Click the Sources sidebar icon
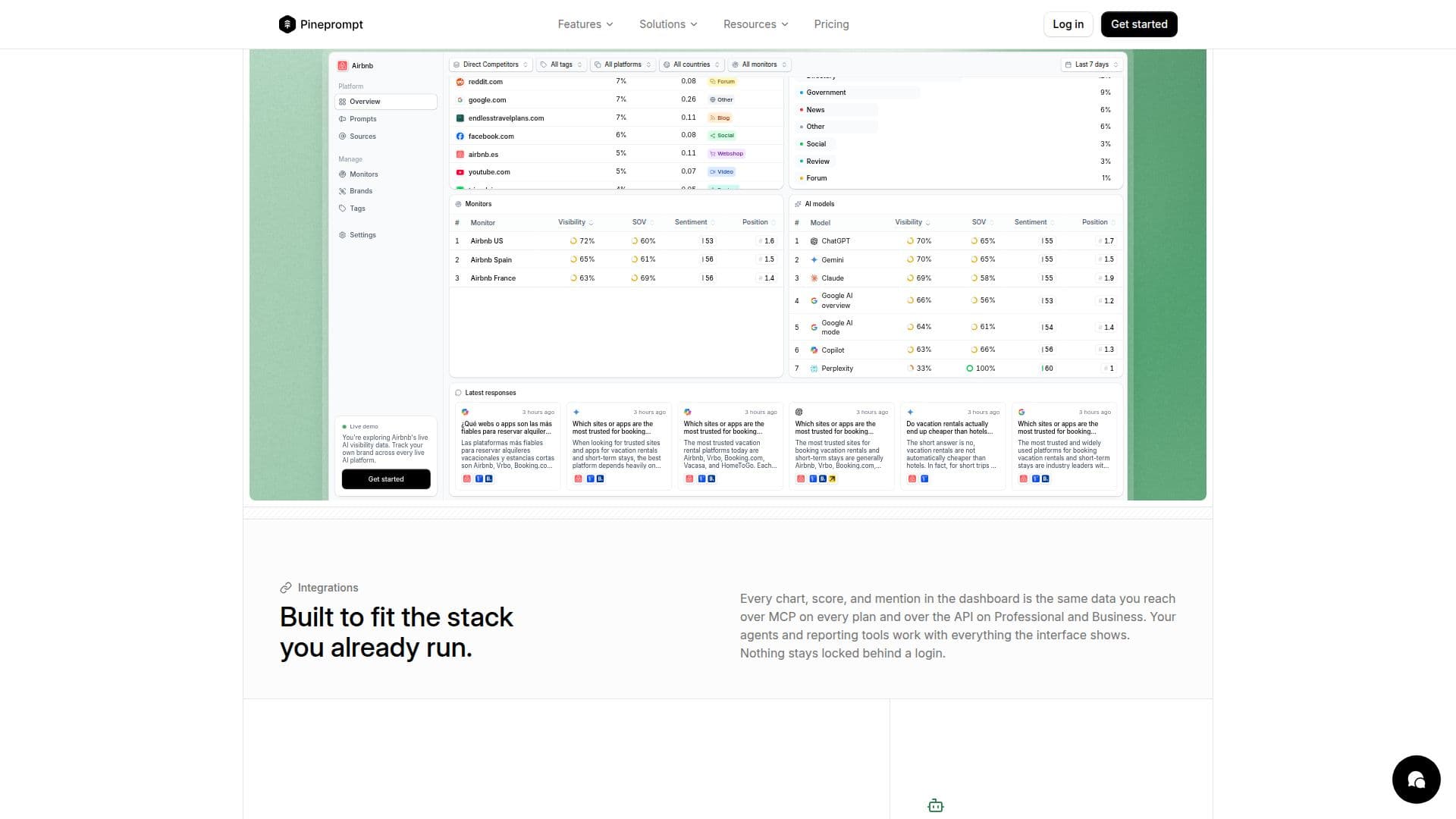Viewport: 1456px width, 819px height. click(x=343, y=136)
